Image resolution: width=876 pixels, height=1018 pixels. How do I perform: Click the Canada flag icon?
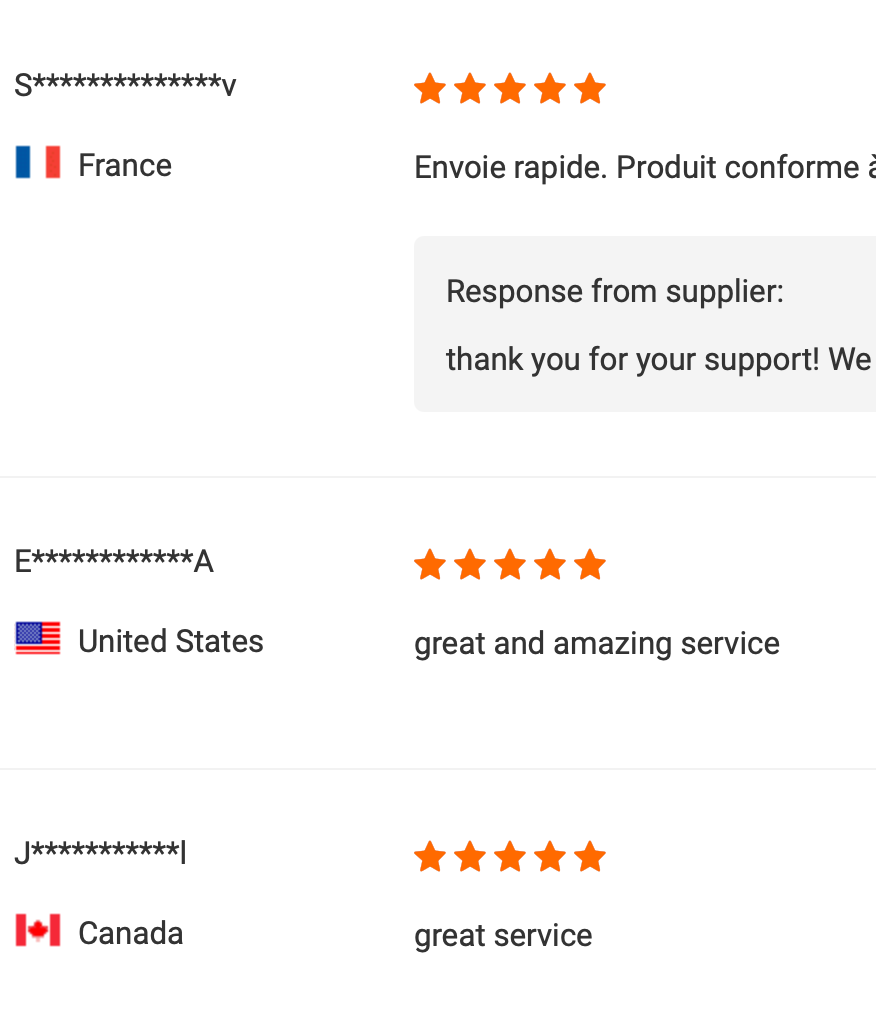tap(38, 930)
